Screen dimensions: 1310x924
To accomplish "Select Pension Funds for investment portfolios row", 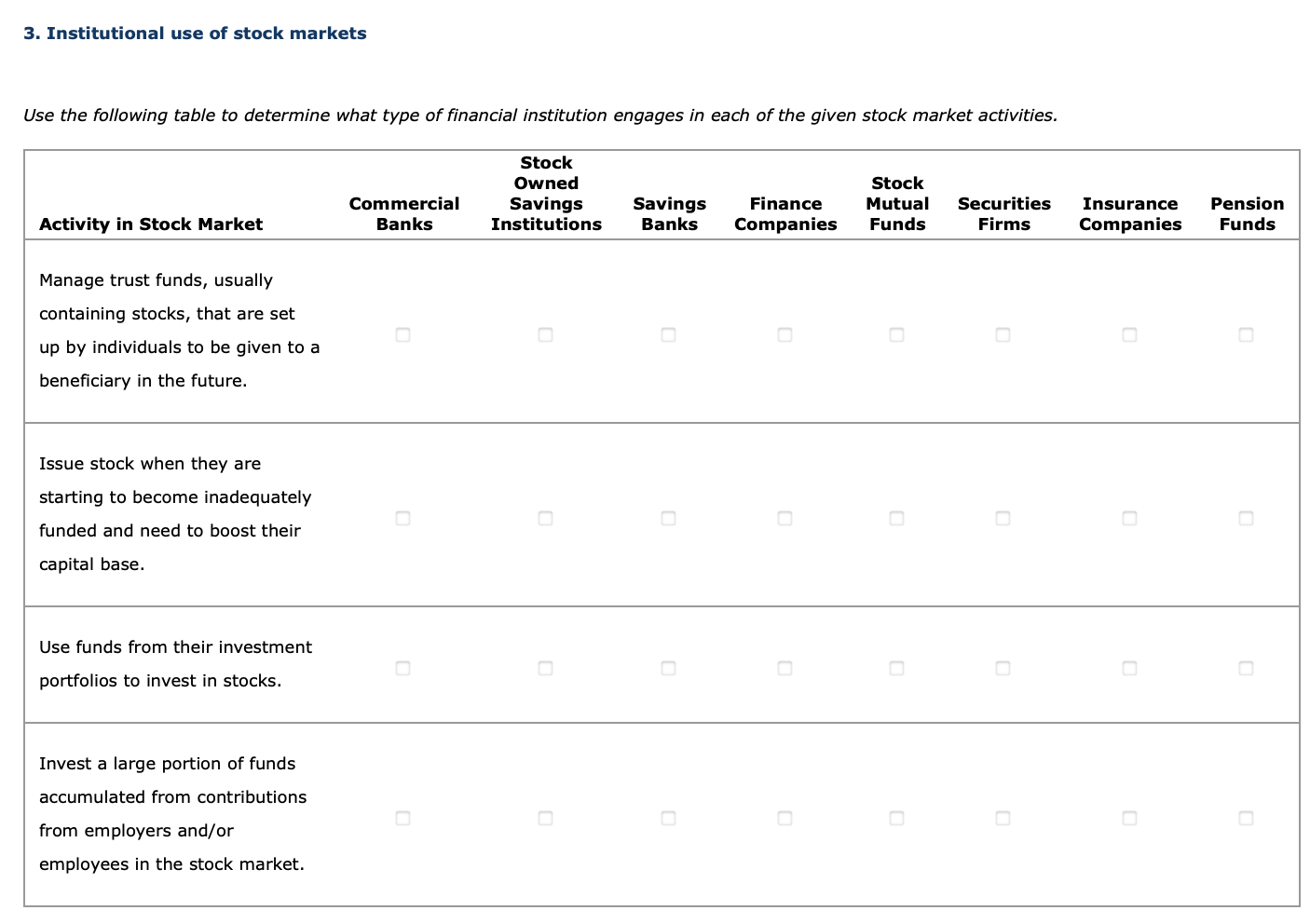I will (1247, 668).
